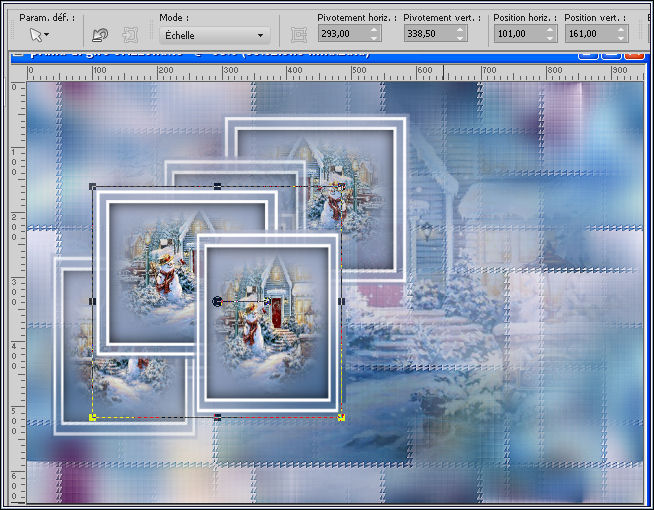Click the rotation handle at pivot line end

pos(267,301)
